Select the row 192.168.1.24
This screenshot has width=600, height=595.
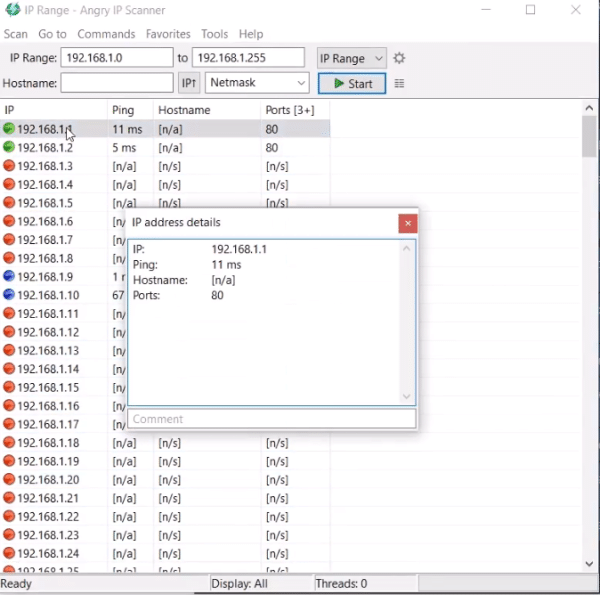(x=165, y=553)
